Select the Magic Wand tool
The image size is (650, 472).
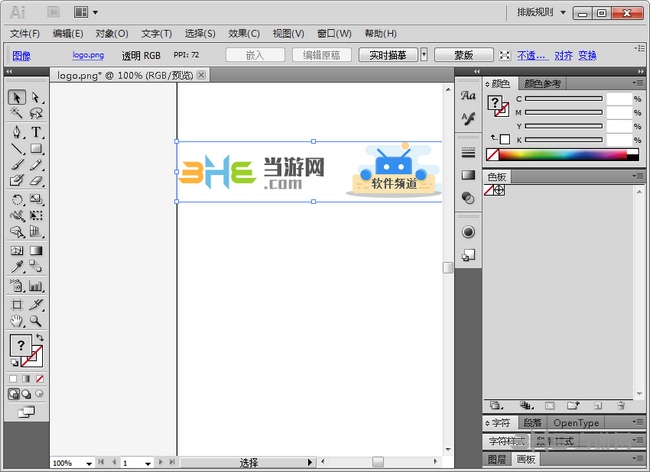pos(17,113)
